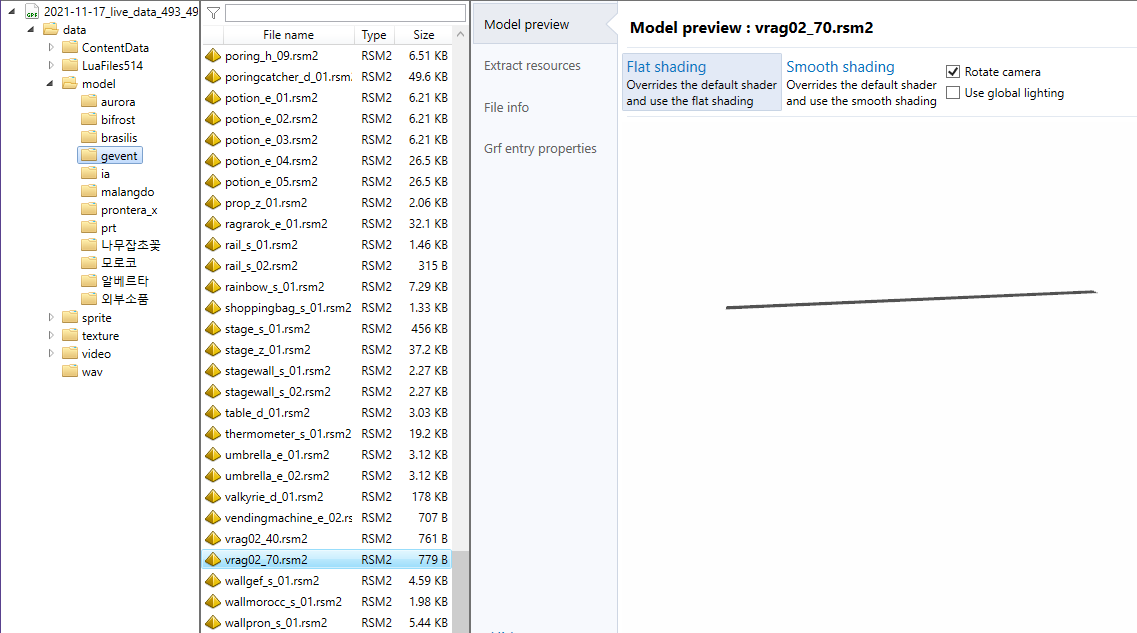Select the ia folder in tree
The image size is (1137, 633).
point(105,174)
